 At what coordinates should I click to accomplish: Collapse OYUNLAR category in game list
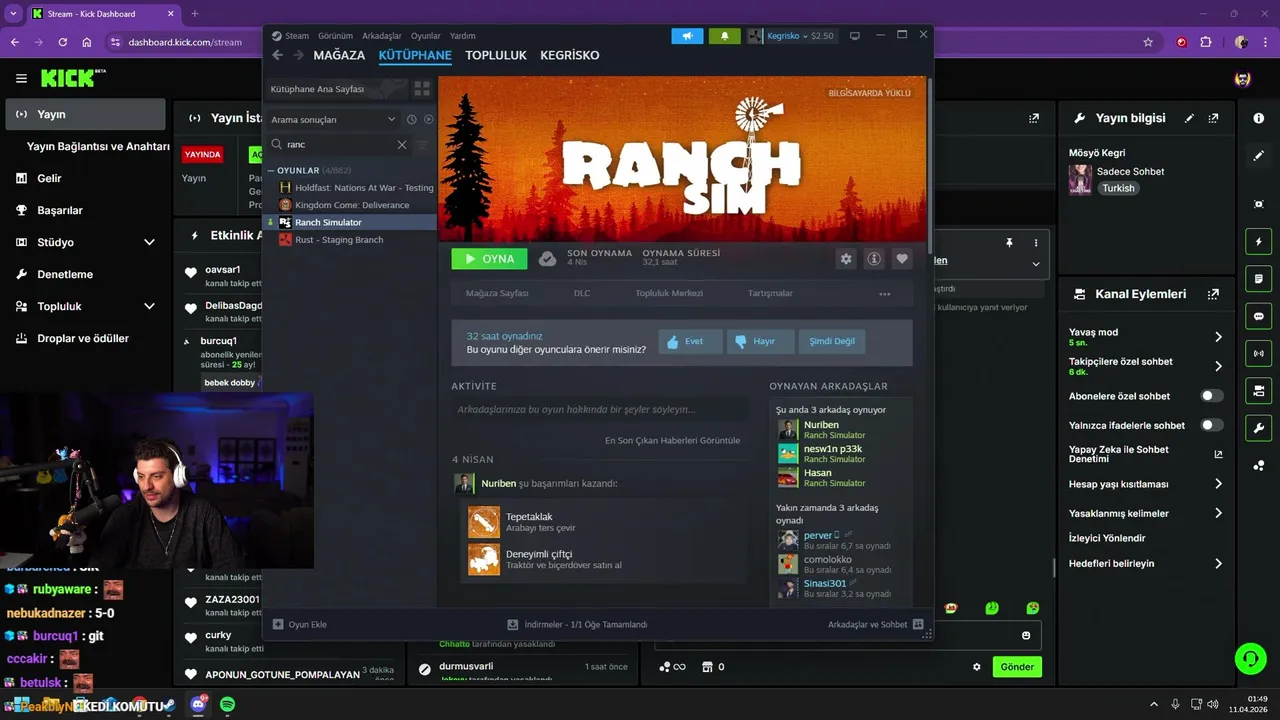(x=270, y=171)
